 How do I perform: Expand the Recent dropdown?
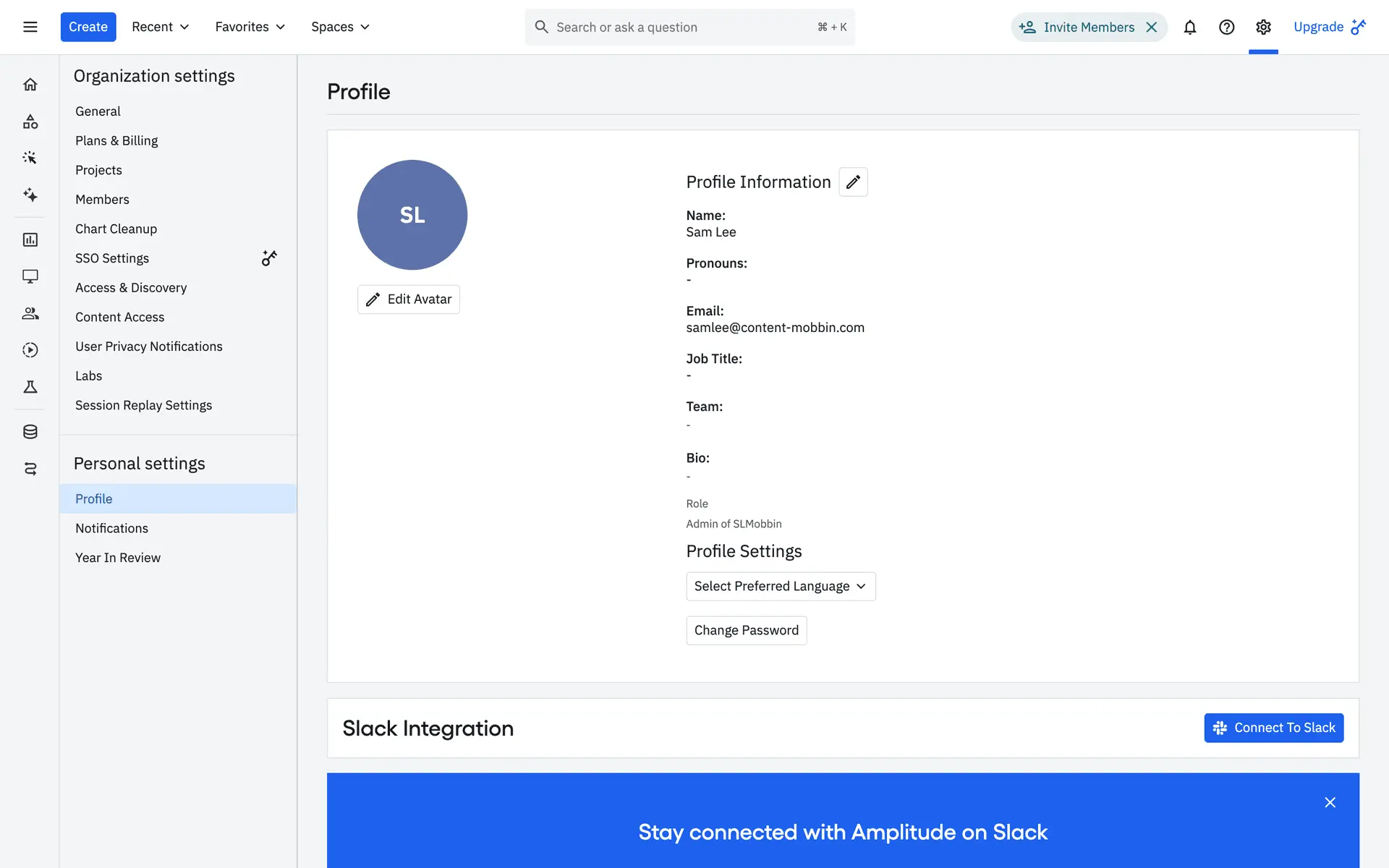[160, 27]
